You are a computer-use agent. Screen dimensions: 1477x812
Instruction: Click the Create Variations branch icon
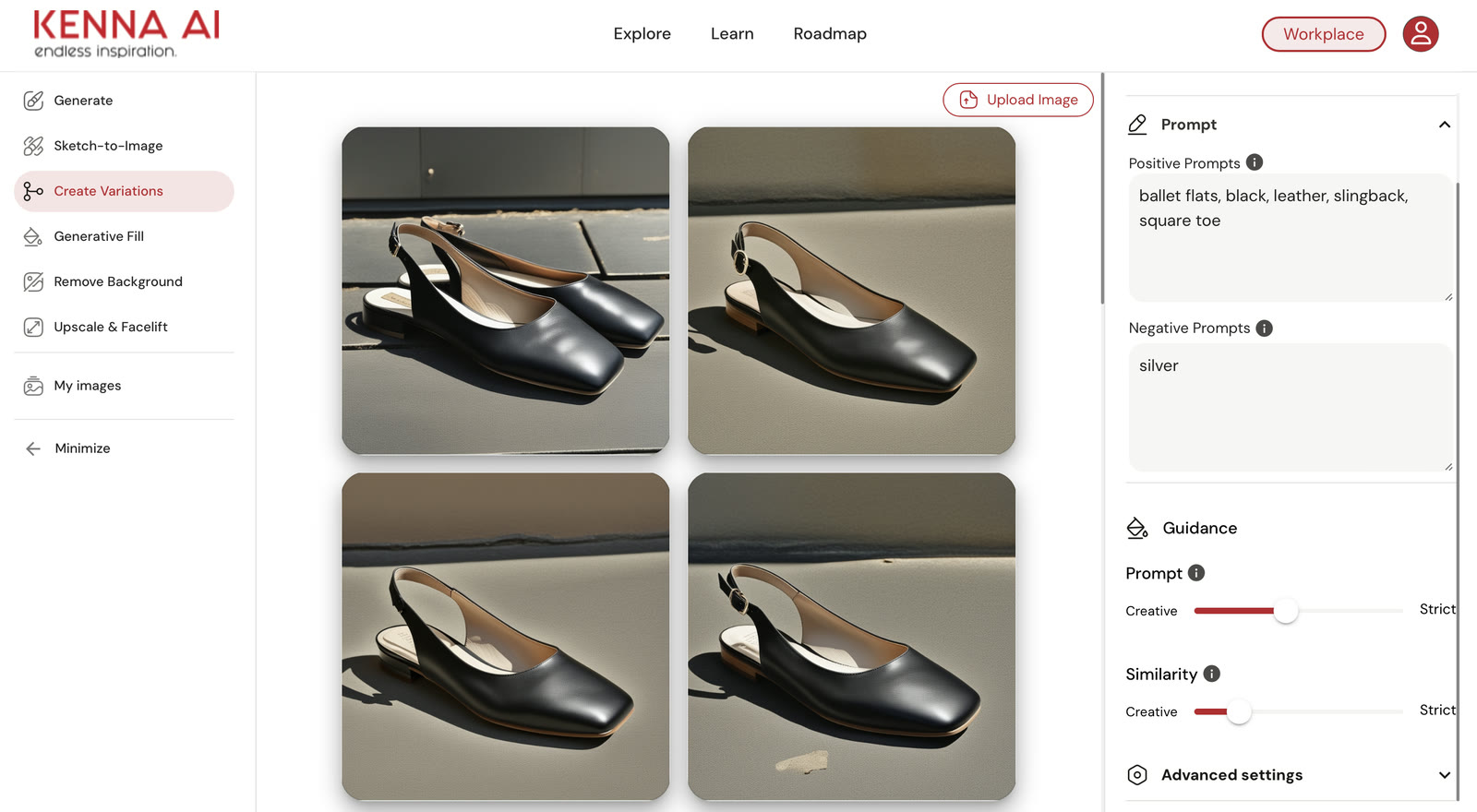(x=33, y=191)
